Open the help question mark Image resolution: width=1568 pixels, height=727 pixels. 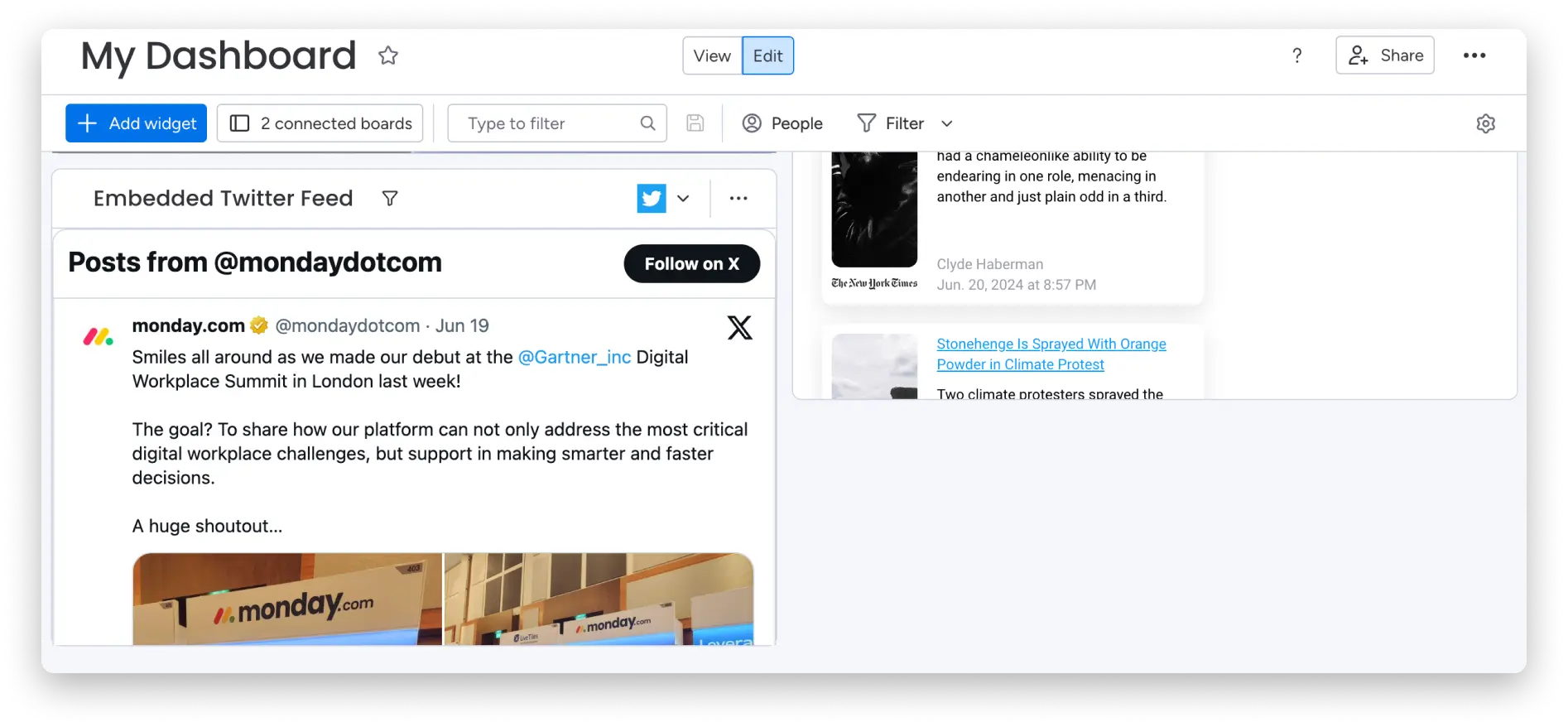point(1297,55)
